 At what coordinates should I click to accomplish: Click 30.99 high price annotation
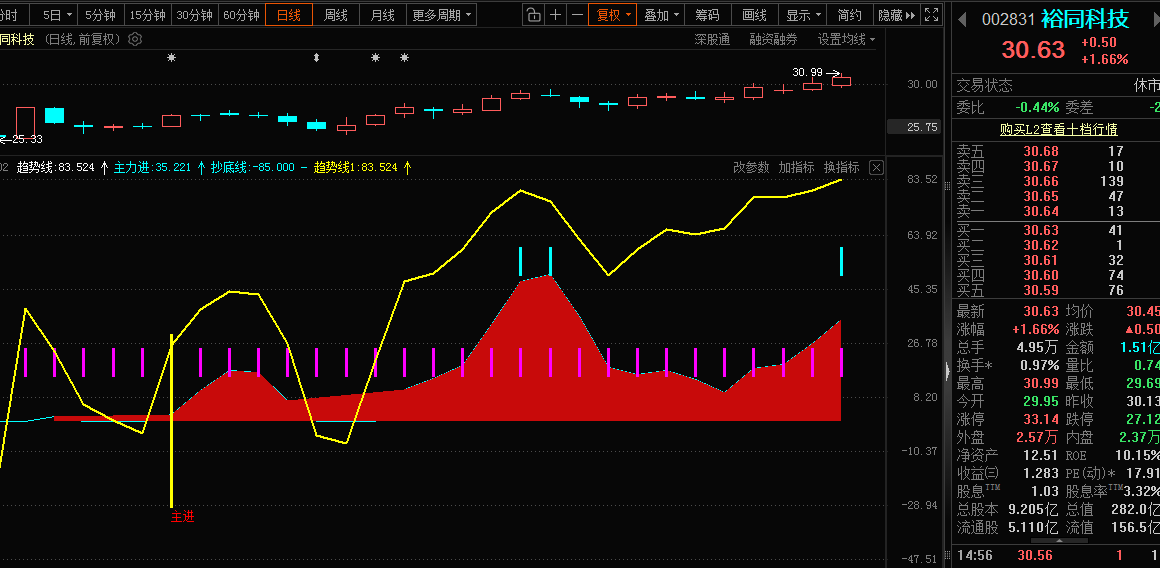(x=807, y=72)
